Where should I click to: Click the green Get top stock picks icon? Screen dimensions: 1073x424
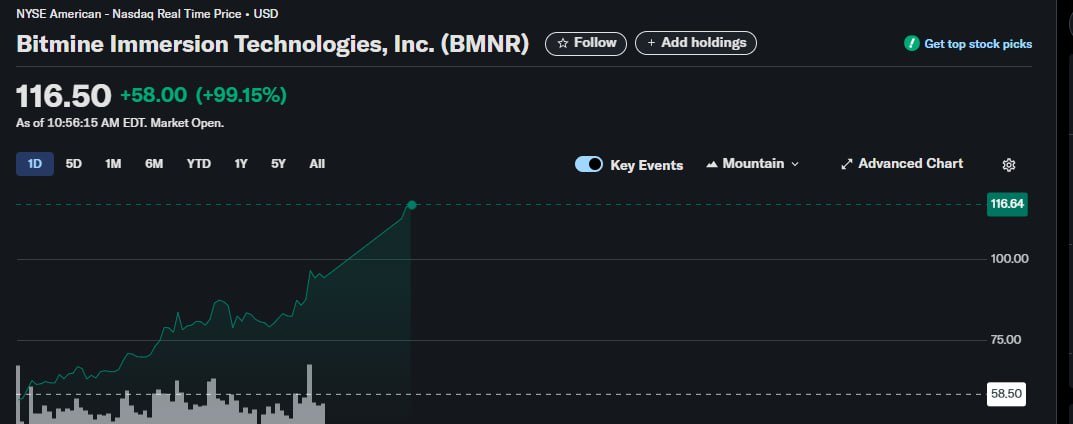(912, 44)
